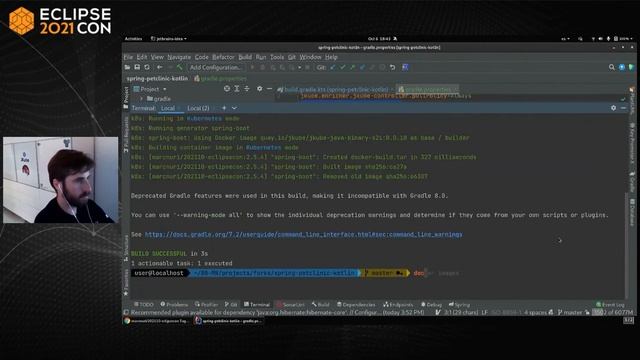Switch to gradle.properties editor tab
640x360 pixels.
428,89
